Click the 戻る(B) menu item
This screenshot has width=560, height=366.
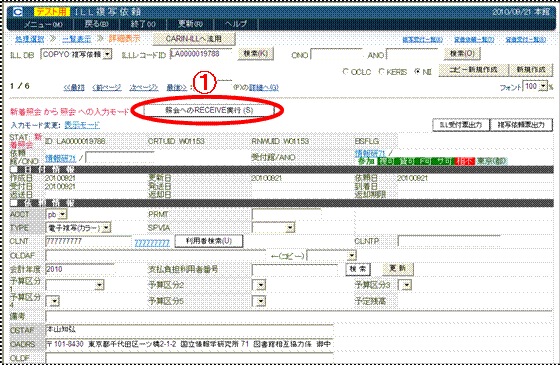[x=96, y=24]
